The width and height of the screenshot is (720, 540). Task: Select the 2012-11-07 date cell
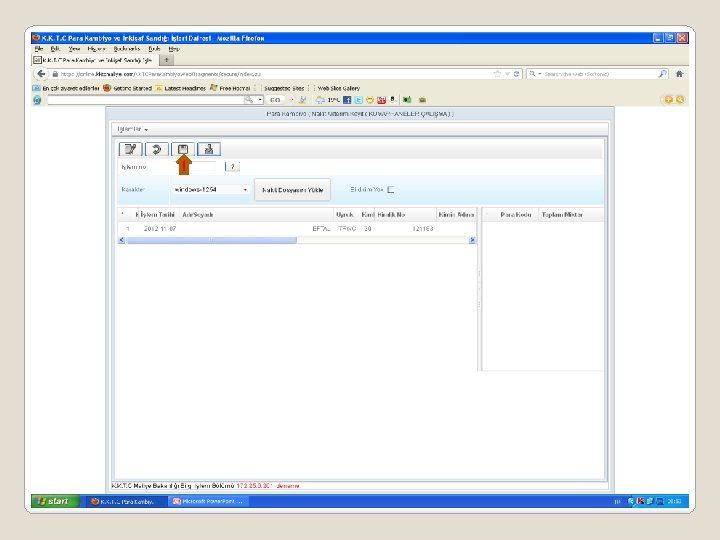pos(160,229)
